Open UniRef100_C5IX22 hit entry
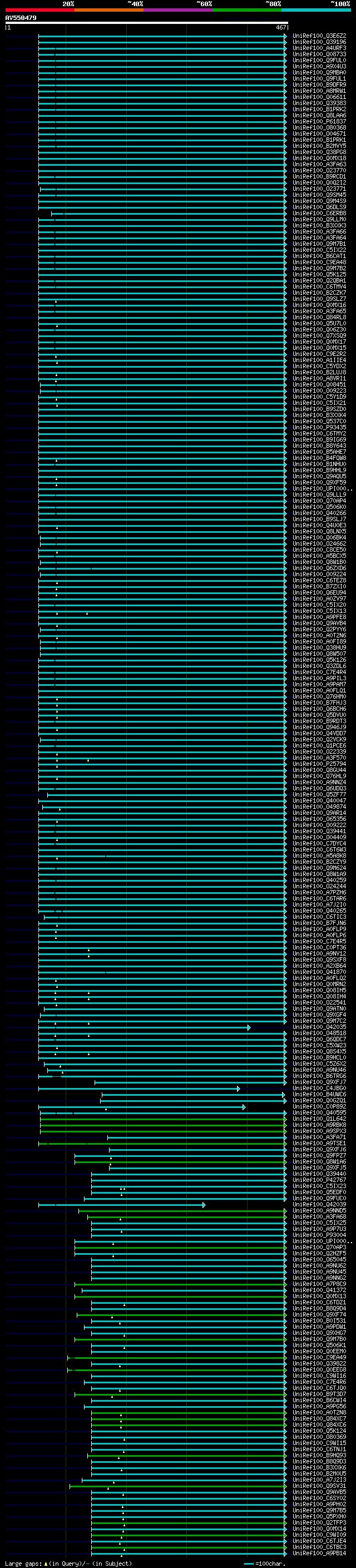Image resolution: width=356 pixels, height=1568 pixels. [x=319, y=250]
